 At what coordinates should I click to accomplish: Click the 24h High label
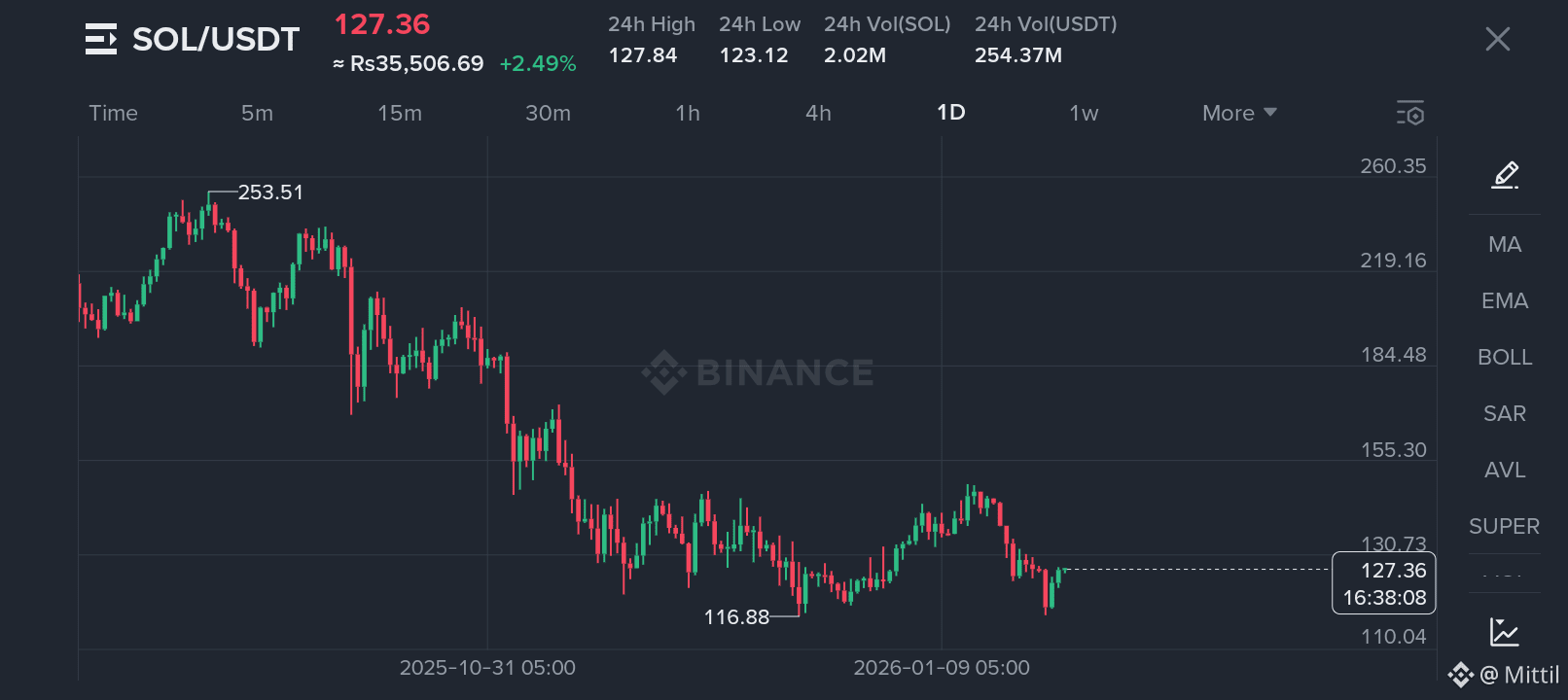point(652,24)
